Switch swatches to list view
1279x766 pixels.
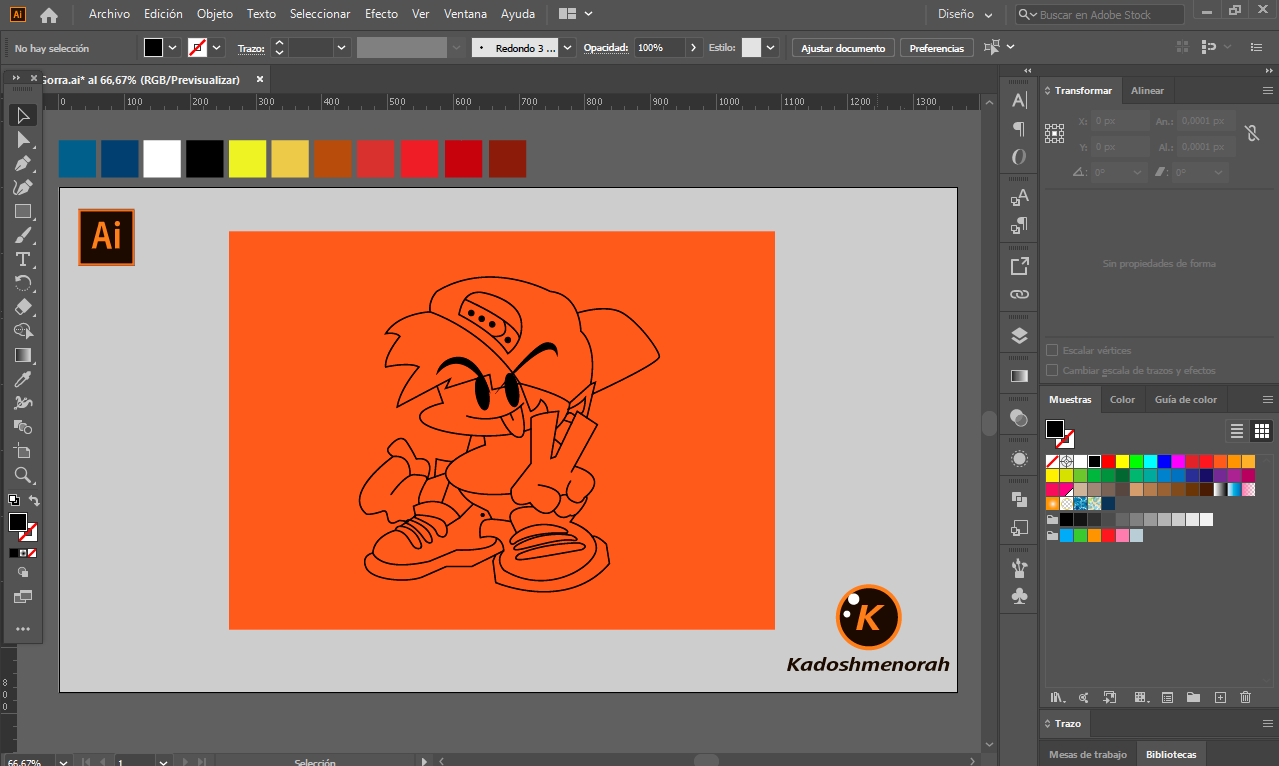pyautogui.click(x=1237, y=431)
